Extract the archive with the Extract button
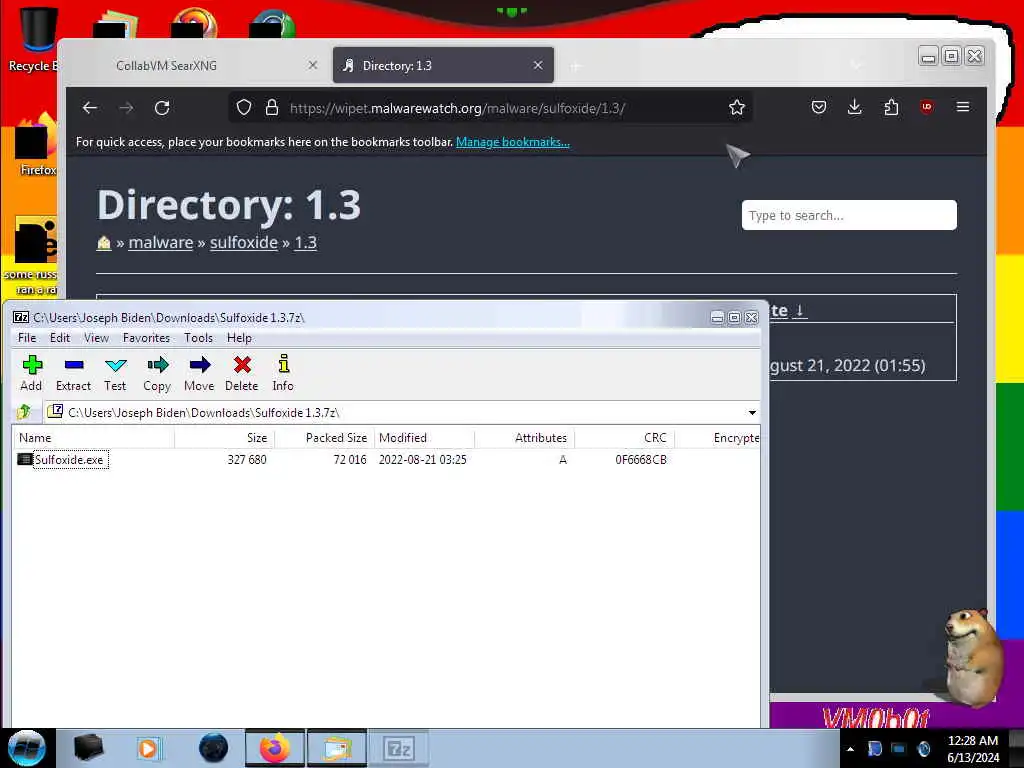Image resolution: width=1024 pixels, height=768 pixels. [x=73, y=373]
